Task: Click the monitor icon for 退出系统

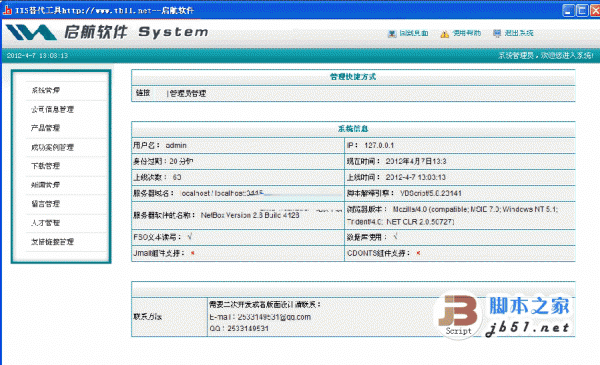Action: coord(497,34)
